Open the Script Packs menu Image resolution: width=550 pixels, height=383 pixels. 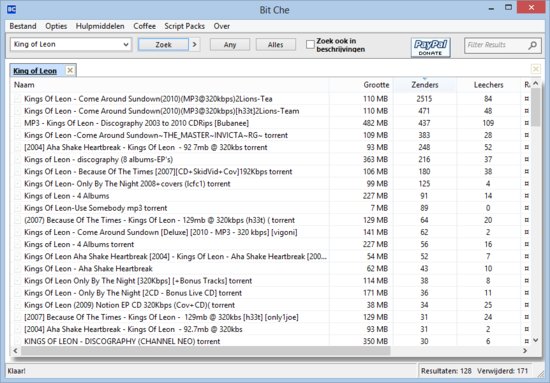[185, 26]
